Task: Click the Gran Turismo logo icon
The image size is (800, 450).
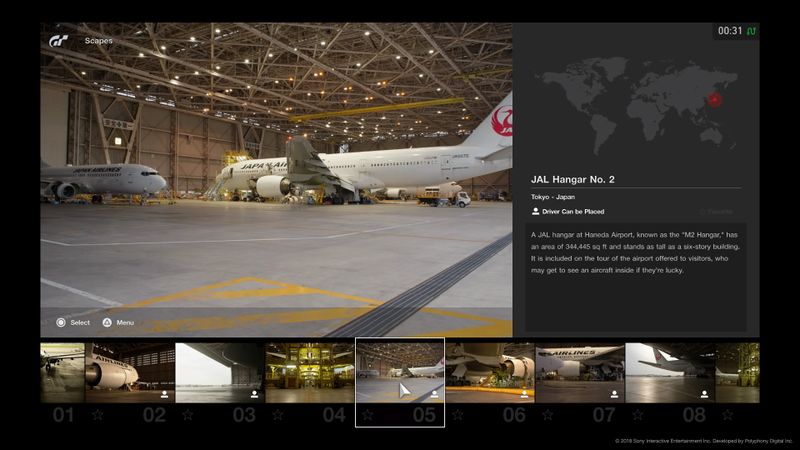Action: (59, 41)
